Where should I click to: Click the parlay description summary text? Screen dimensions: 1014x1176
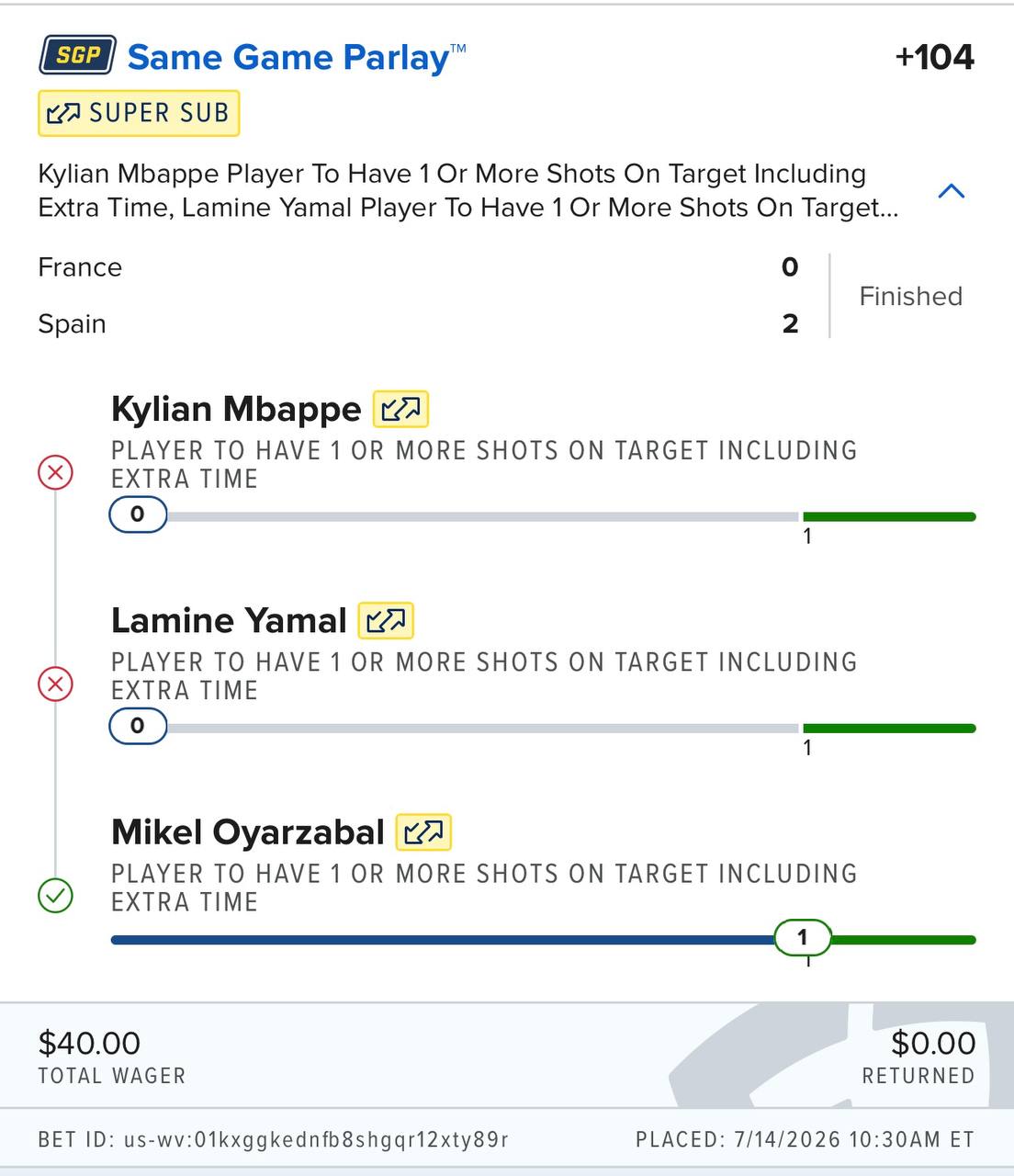(x=468, y=190)
